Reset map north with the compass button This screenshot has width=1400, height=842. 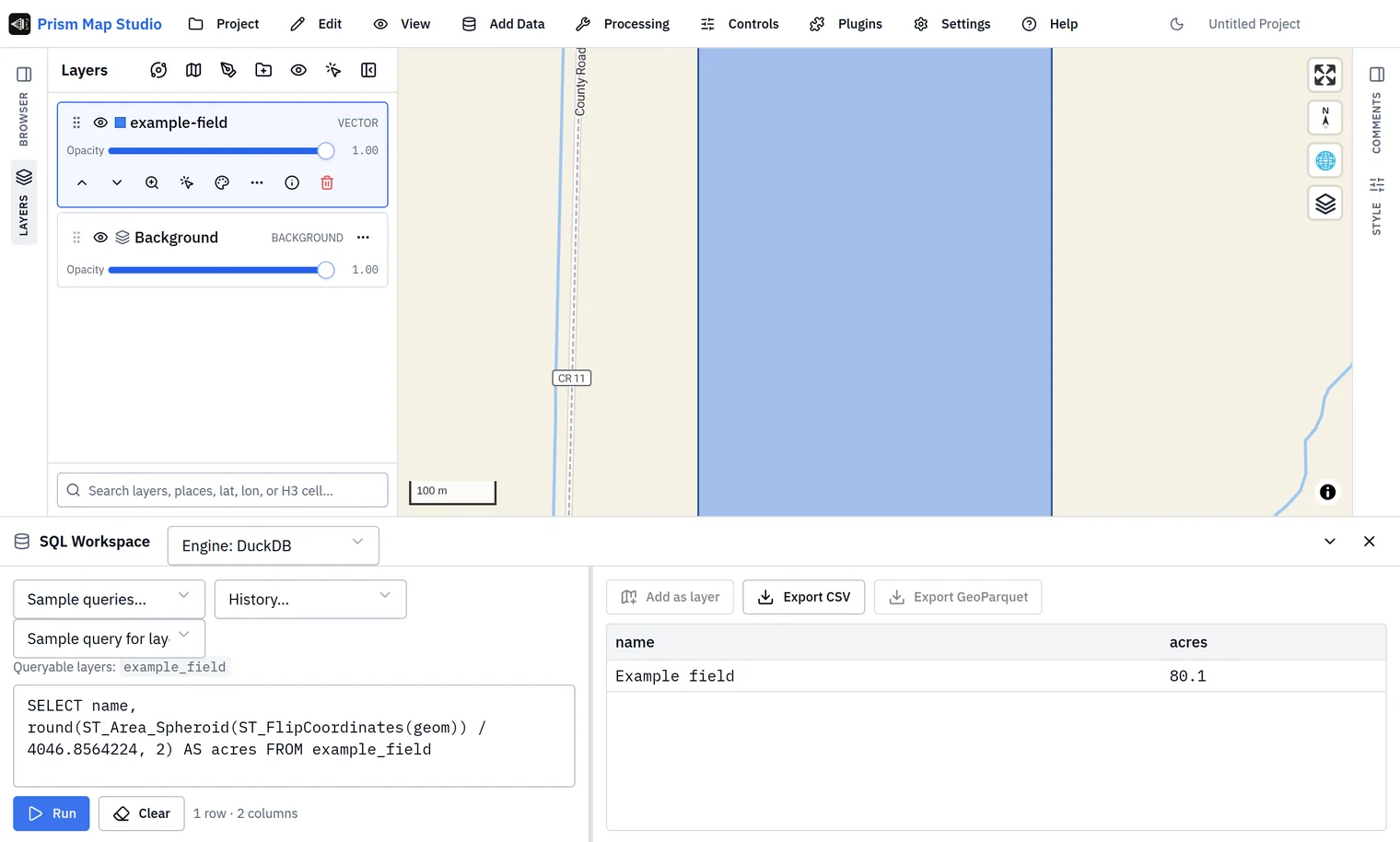point(1325,117)
